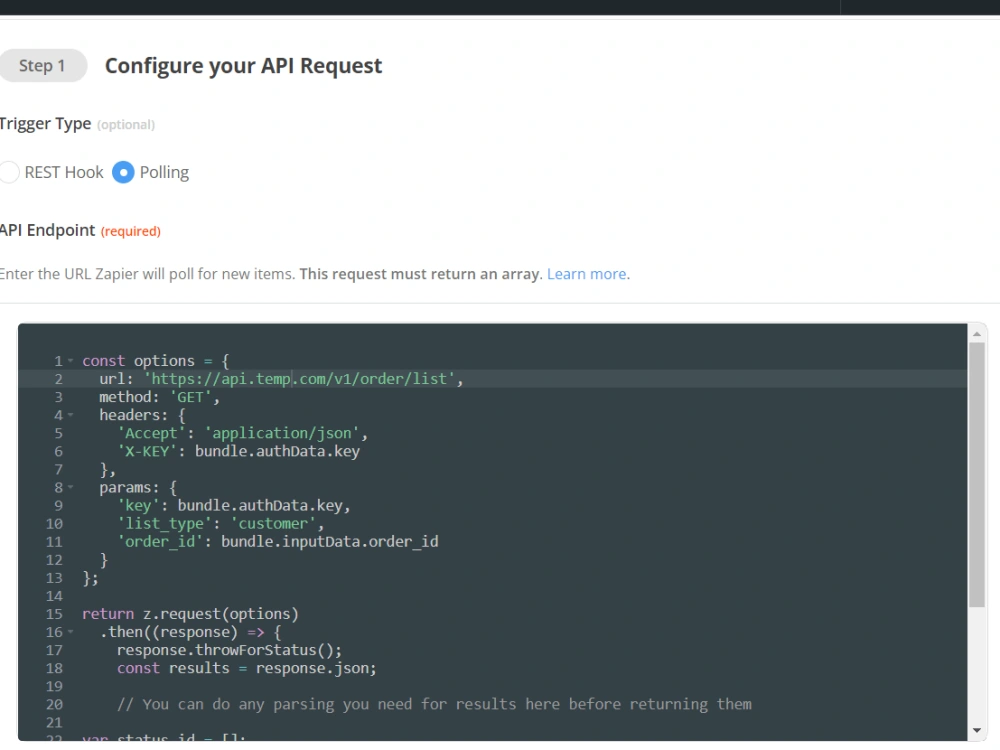Screen dimensions: 1000x750
Task: Collapse the params block fold on line 8
Action: (71, 487)
